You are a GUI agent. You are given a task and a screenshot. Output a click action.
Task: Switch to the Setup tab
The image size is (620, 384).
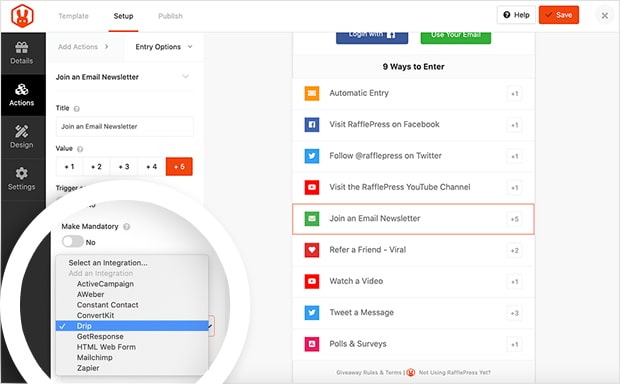point(123,16)
